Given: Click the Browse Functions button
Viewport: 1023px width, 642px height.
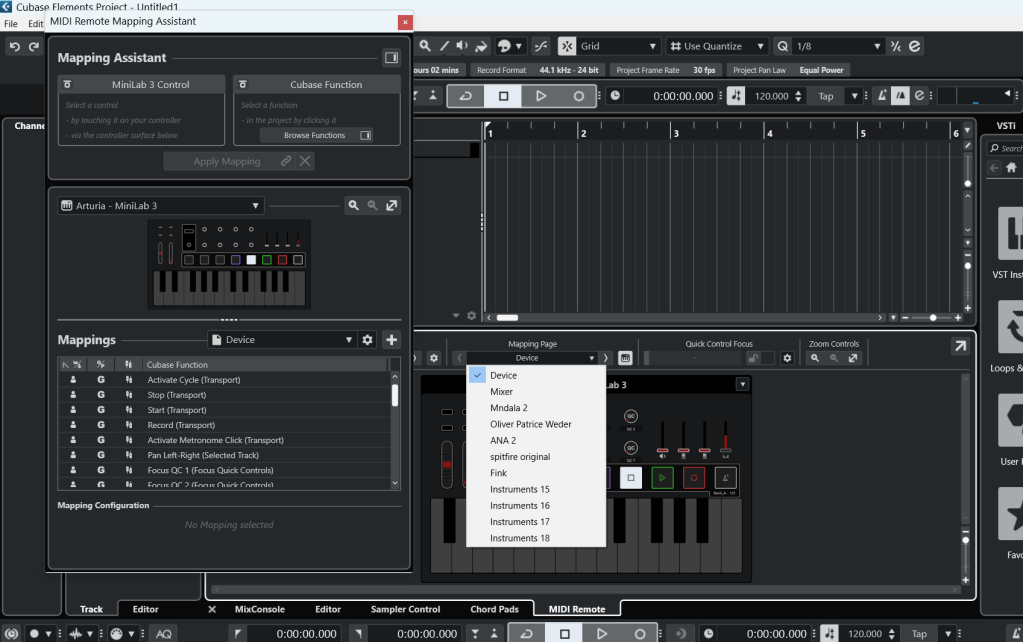Looking at the screenshot, I should (x=315, y=135).
